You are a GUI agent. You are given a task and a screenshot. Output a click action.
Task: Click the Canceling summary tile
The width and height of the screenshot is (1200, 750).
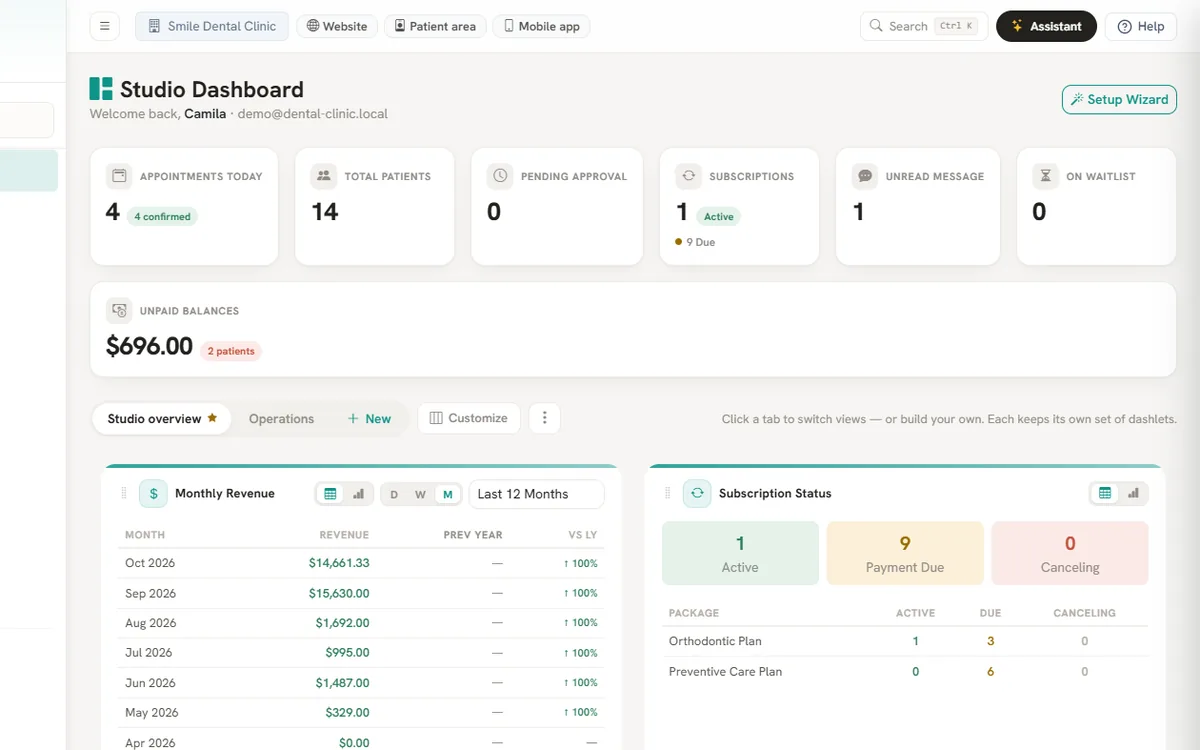click(x=1070, y=553)
